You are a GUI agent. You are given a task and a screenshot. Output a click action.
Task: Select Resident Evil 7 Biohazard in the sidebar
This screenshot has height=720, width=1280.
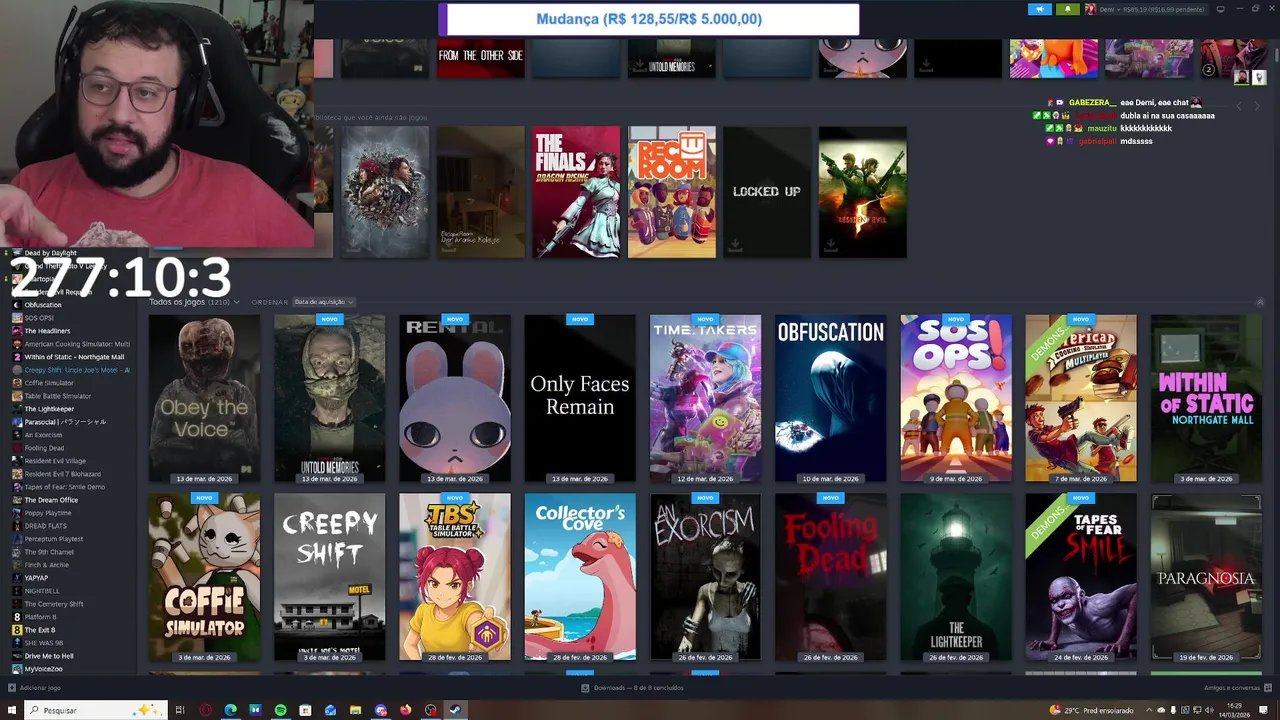(x=62, y=474)
